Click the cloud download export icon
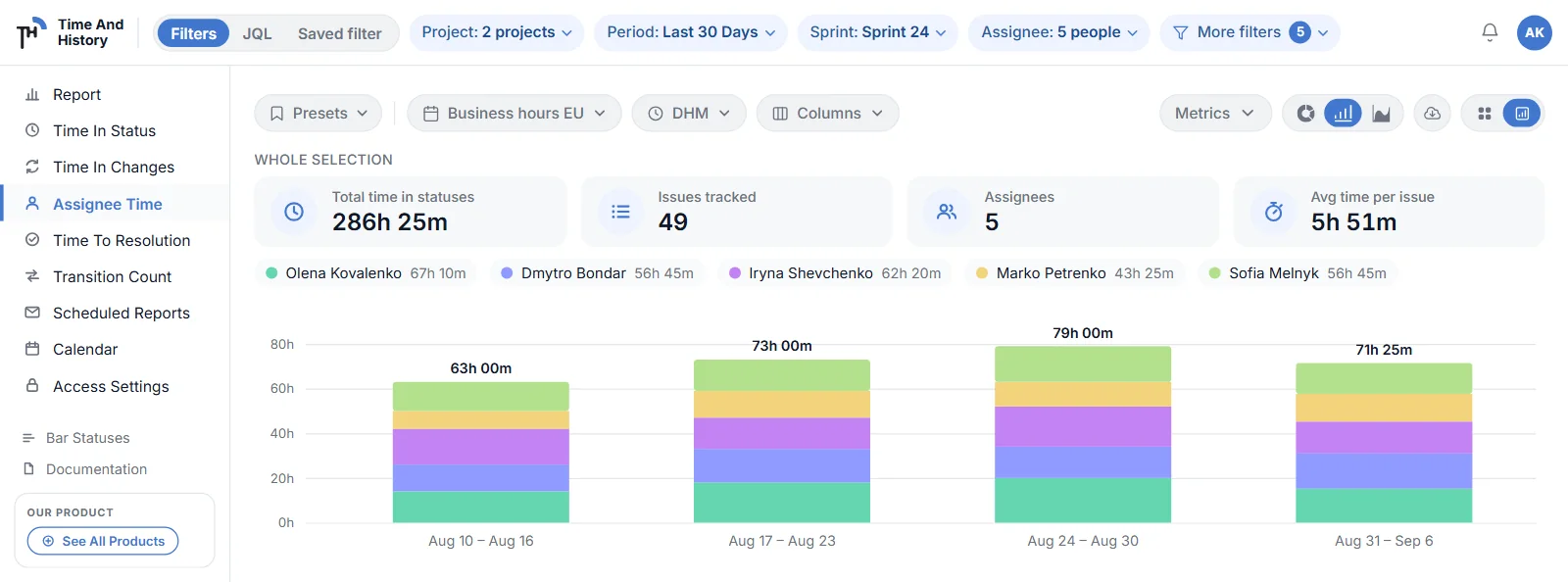This screenshot has width=1568, height=582. [1432, 114]
